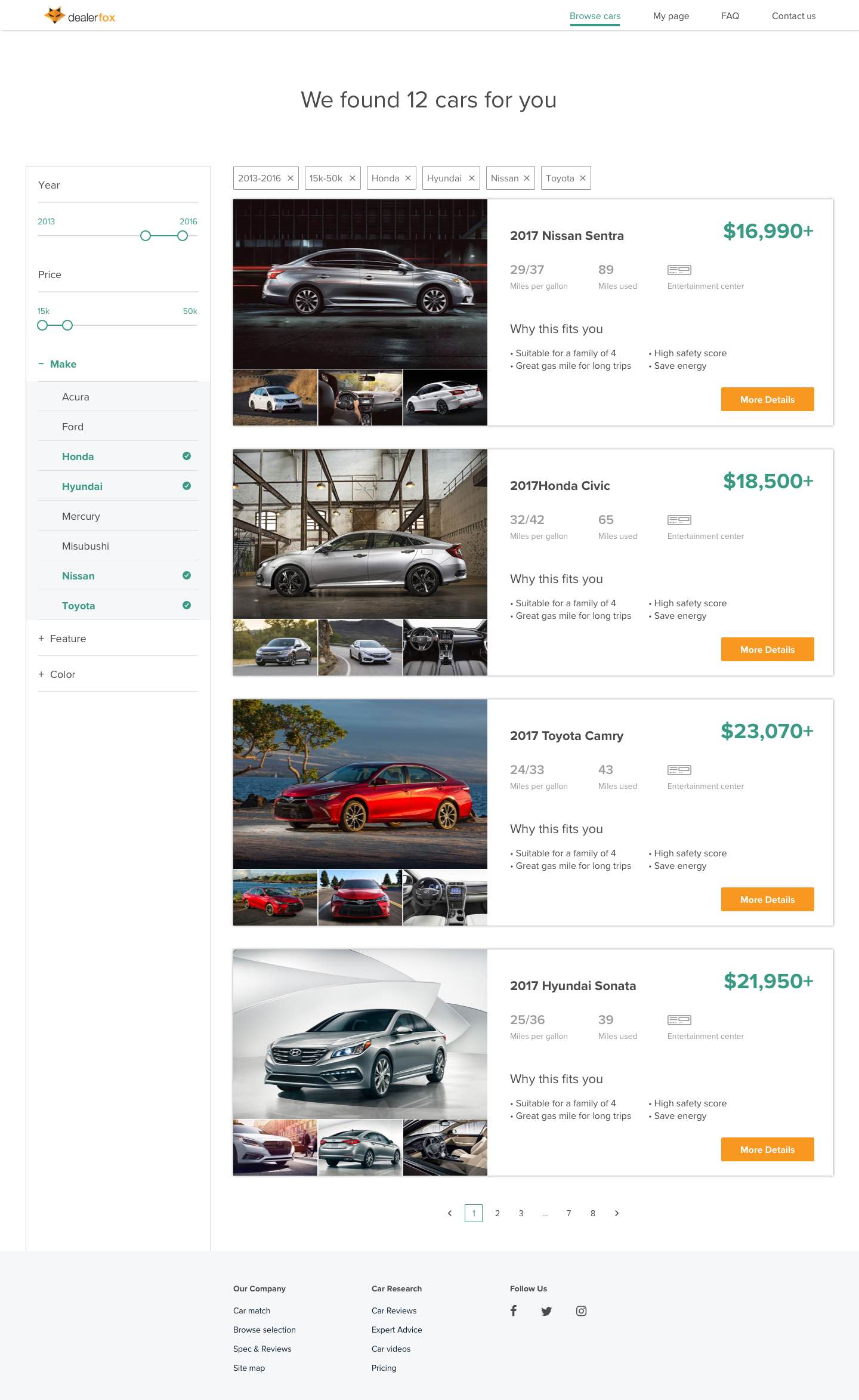859x1400 pixels.
Task: Remove the 2013-2016 year filter tag
Action: click(291, 178)
